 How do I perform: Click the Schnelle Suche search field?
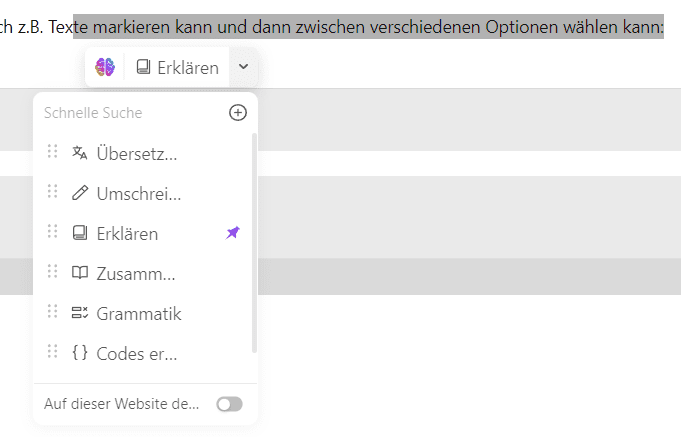click(132, 113)
